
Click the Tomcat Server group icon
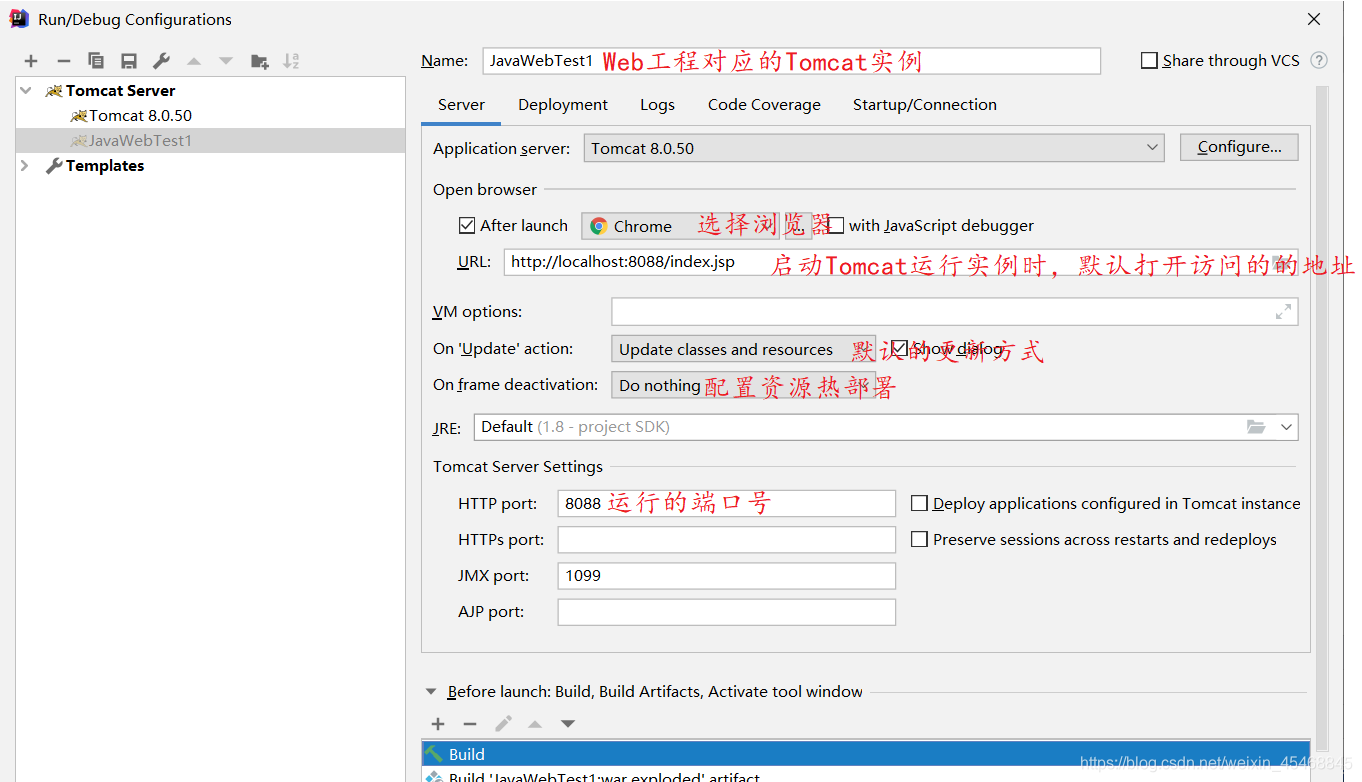point(54,91)
